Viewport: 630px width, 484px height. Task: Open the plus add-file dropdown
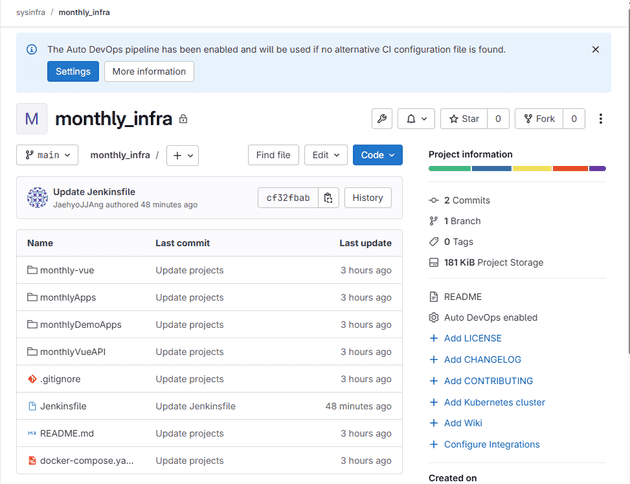click(182, 155)
